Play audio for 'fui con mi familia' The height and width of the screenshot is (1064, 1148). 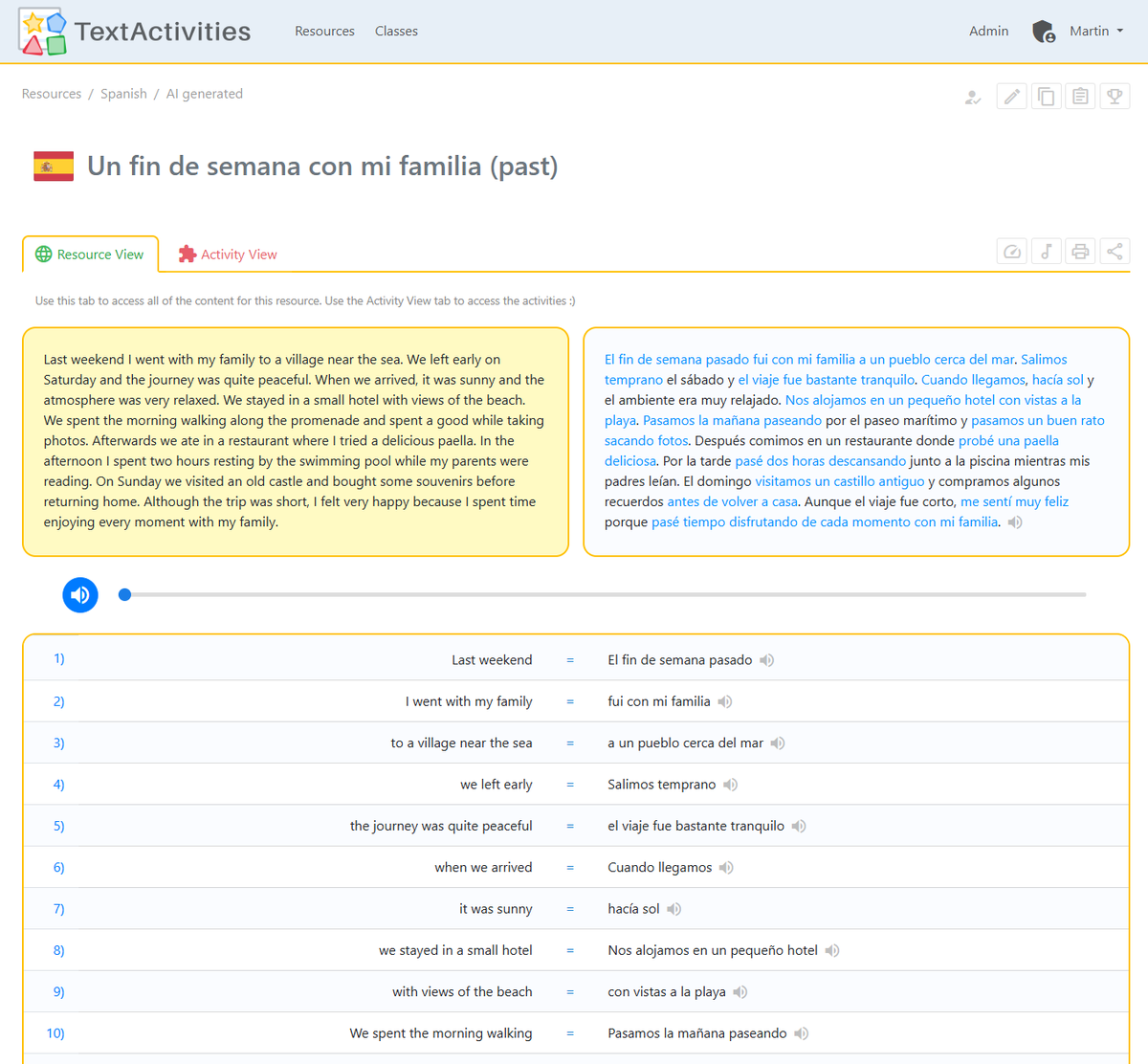(x=725, y=701)
